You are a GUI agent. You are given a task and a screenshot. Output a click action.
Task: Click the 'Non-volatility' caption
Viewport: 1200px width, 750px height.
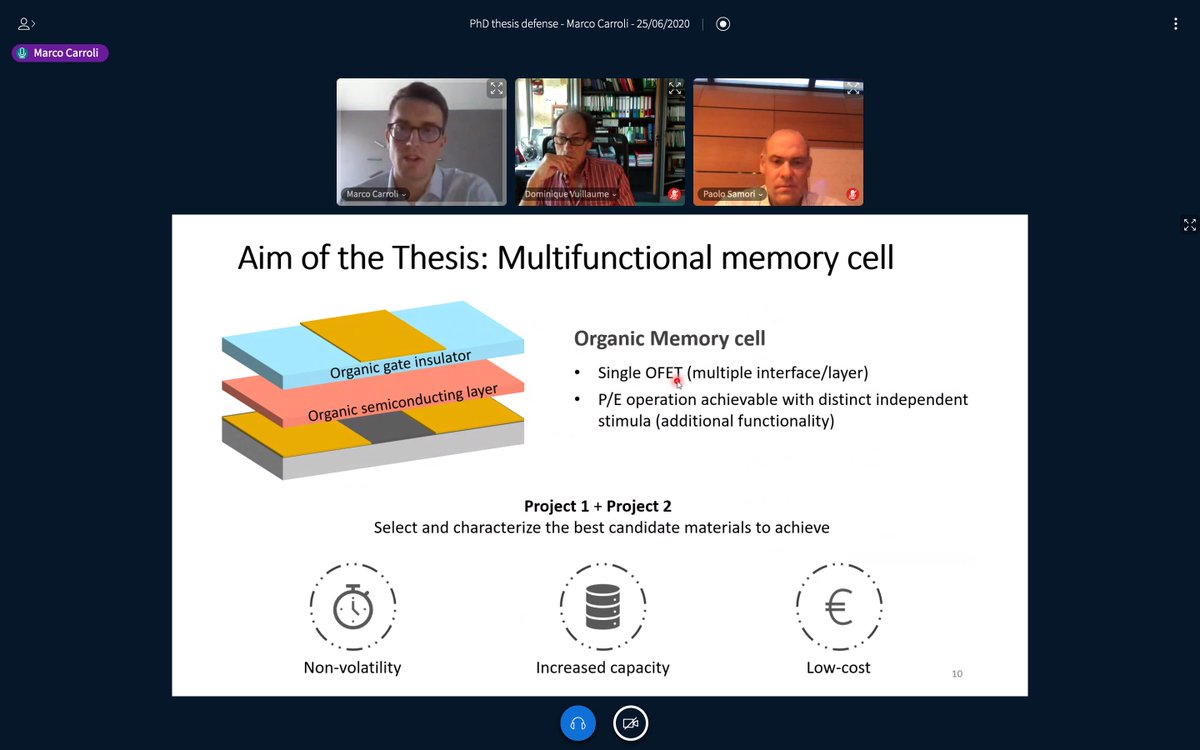click(352, 667)
